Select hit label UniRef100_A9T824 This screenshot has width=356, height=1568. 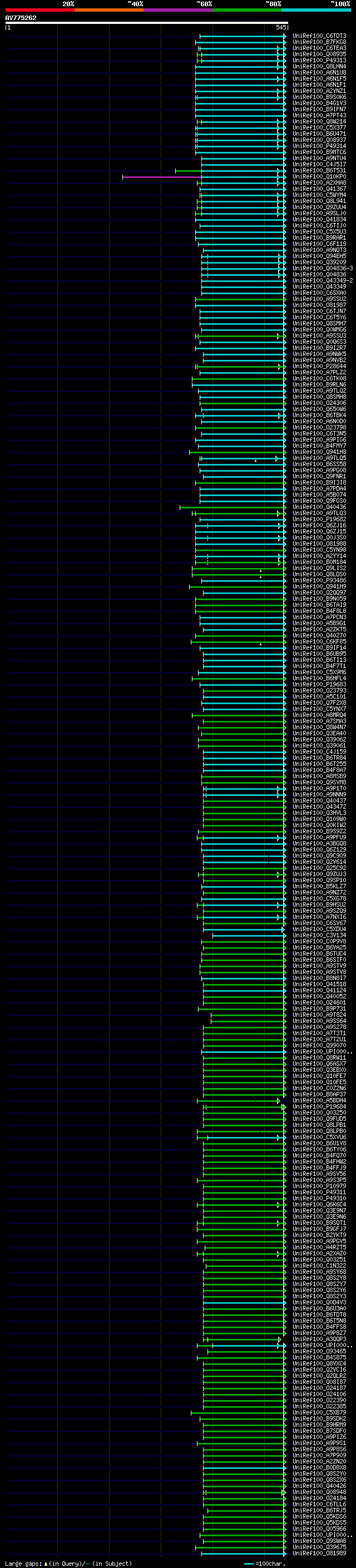point(319,1015)
